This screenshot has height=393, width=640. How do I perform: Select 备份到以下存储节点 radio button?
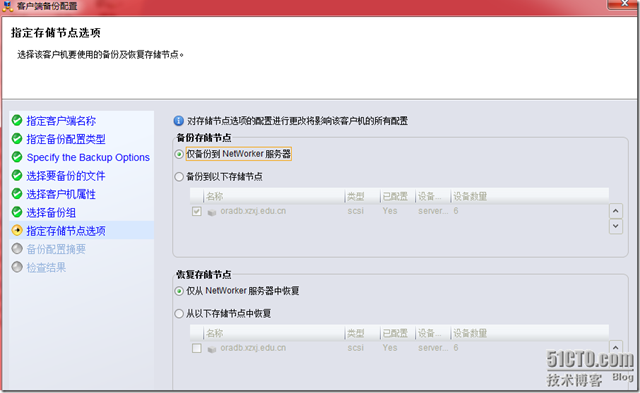tap(179, 177)
